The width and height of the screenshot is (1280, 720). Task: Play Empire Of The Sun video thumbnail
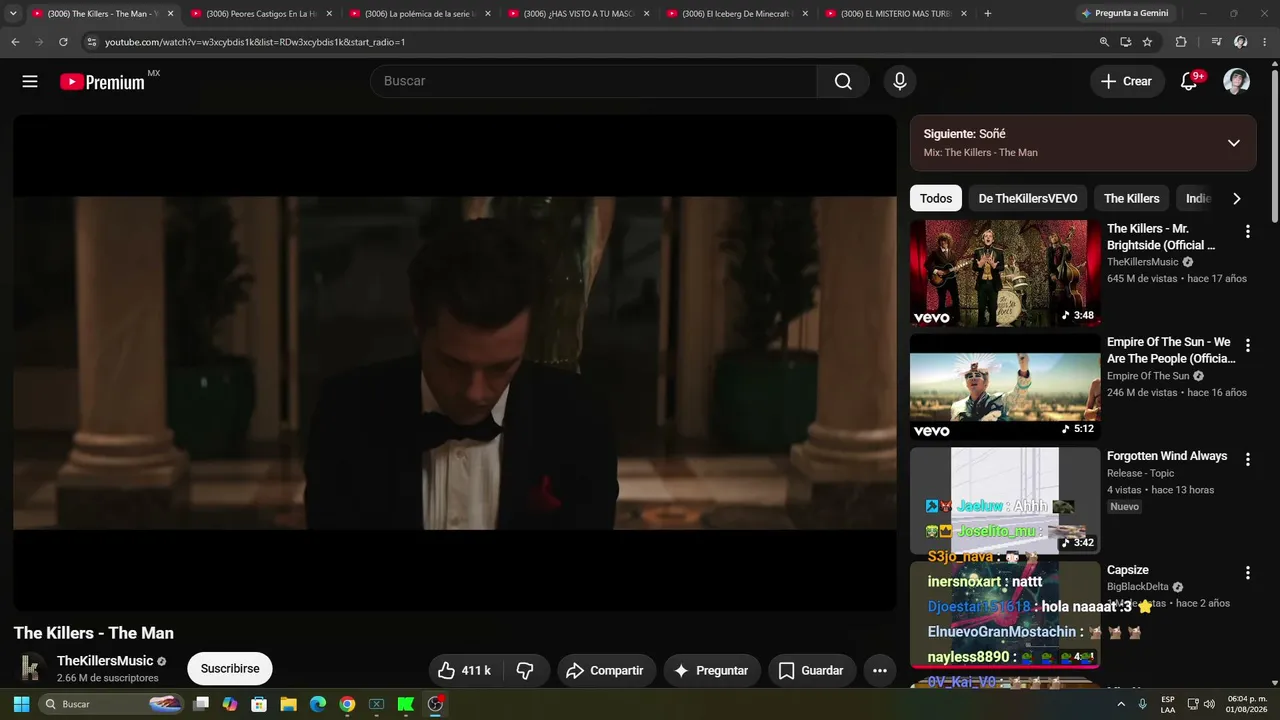tap(1005, 388)
